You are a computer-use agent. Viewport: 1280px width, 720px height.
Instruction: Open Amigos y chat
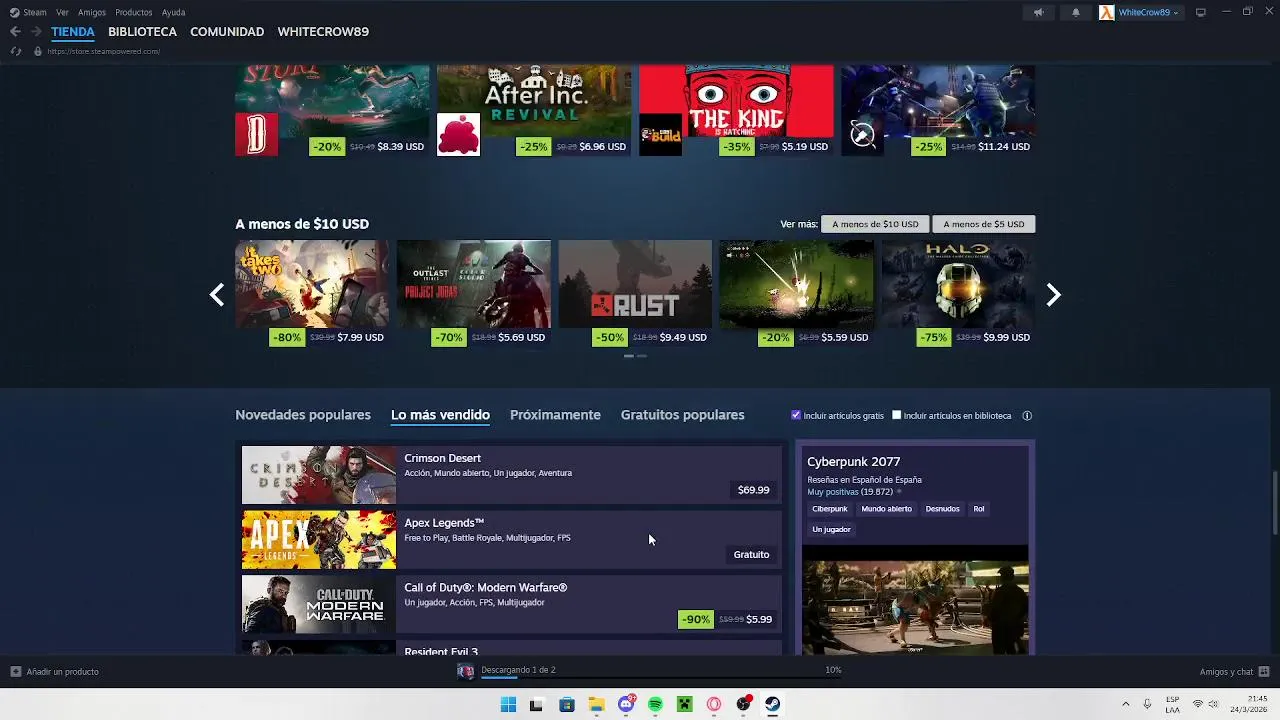1234,672
